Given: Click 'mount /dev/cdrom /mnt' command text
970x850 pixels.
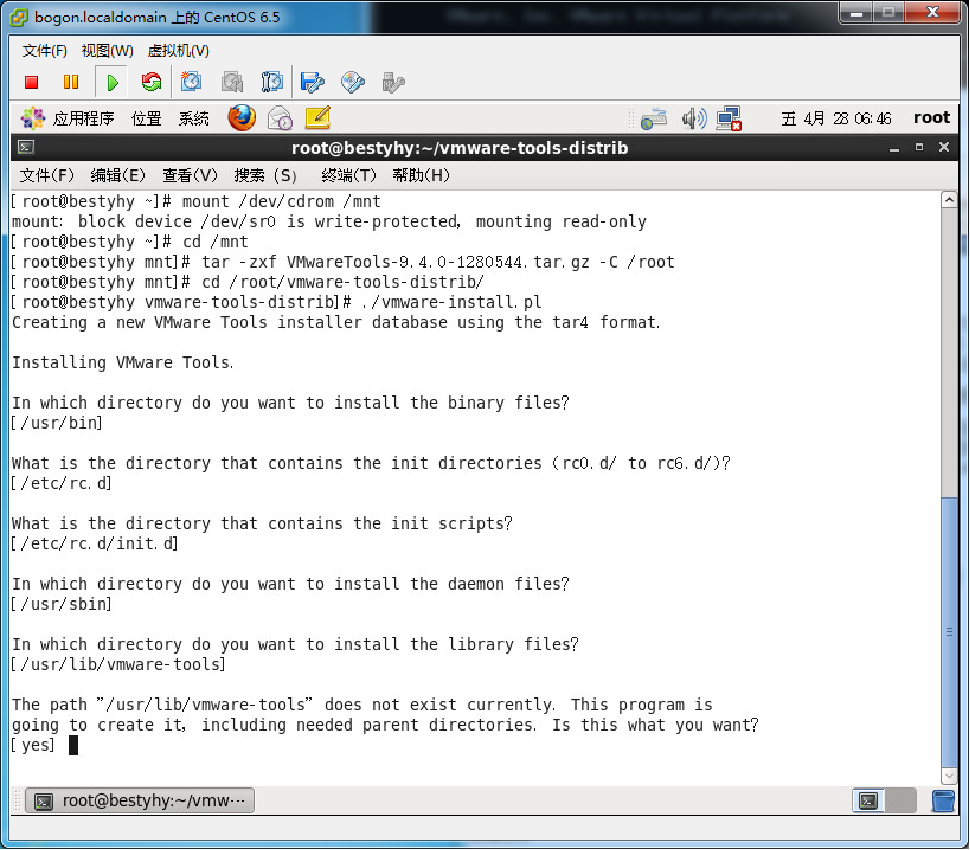Looking at the screenshot, I should [x=281, y=202].
